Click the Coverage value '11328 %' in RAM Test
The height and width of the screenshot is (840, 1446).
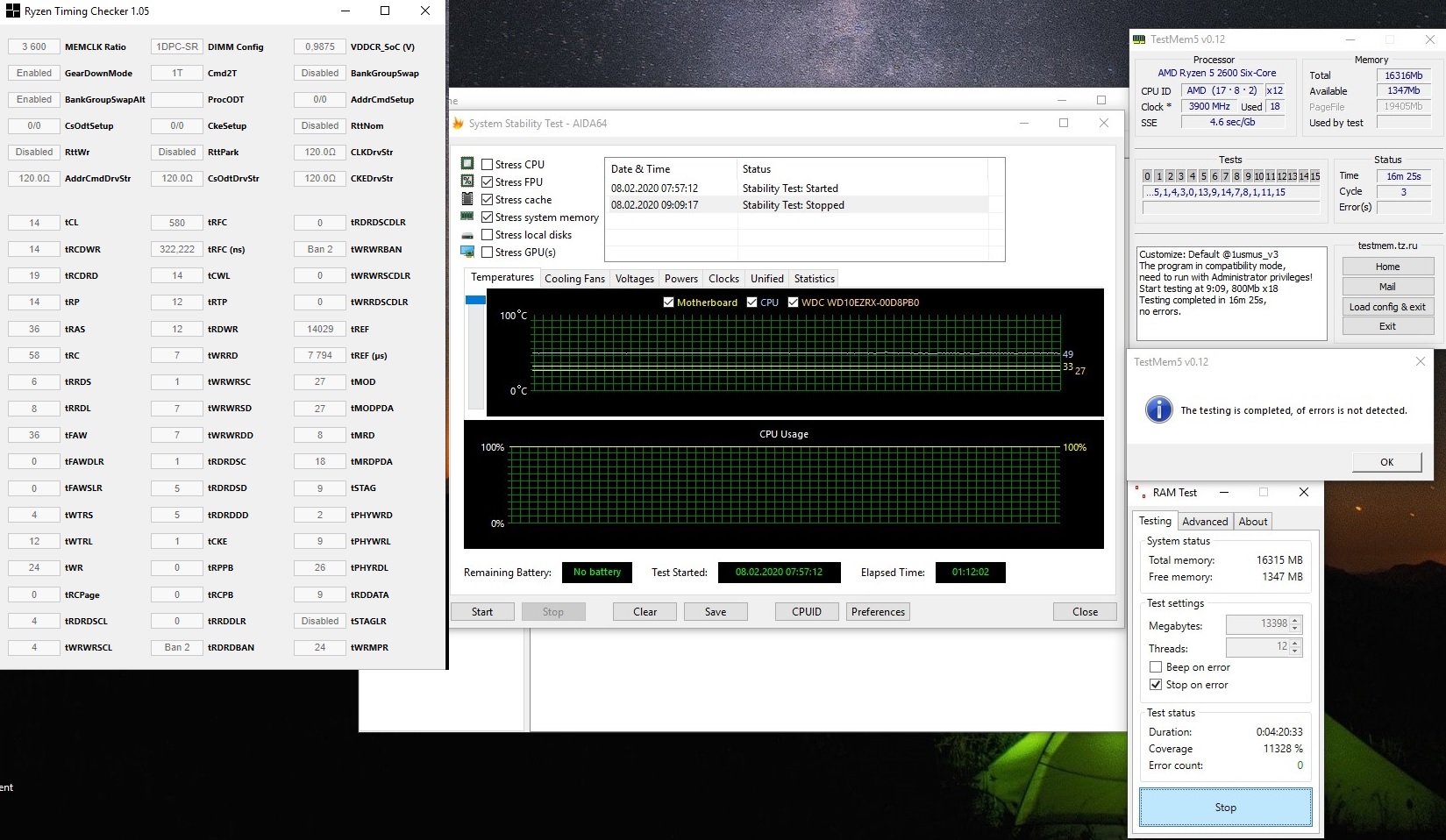point(1283,749)
